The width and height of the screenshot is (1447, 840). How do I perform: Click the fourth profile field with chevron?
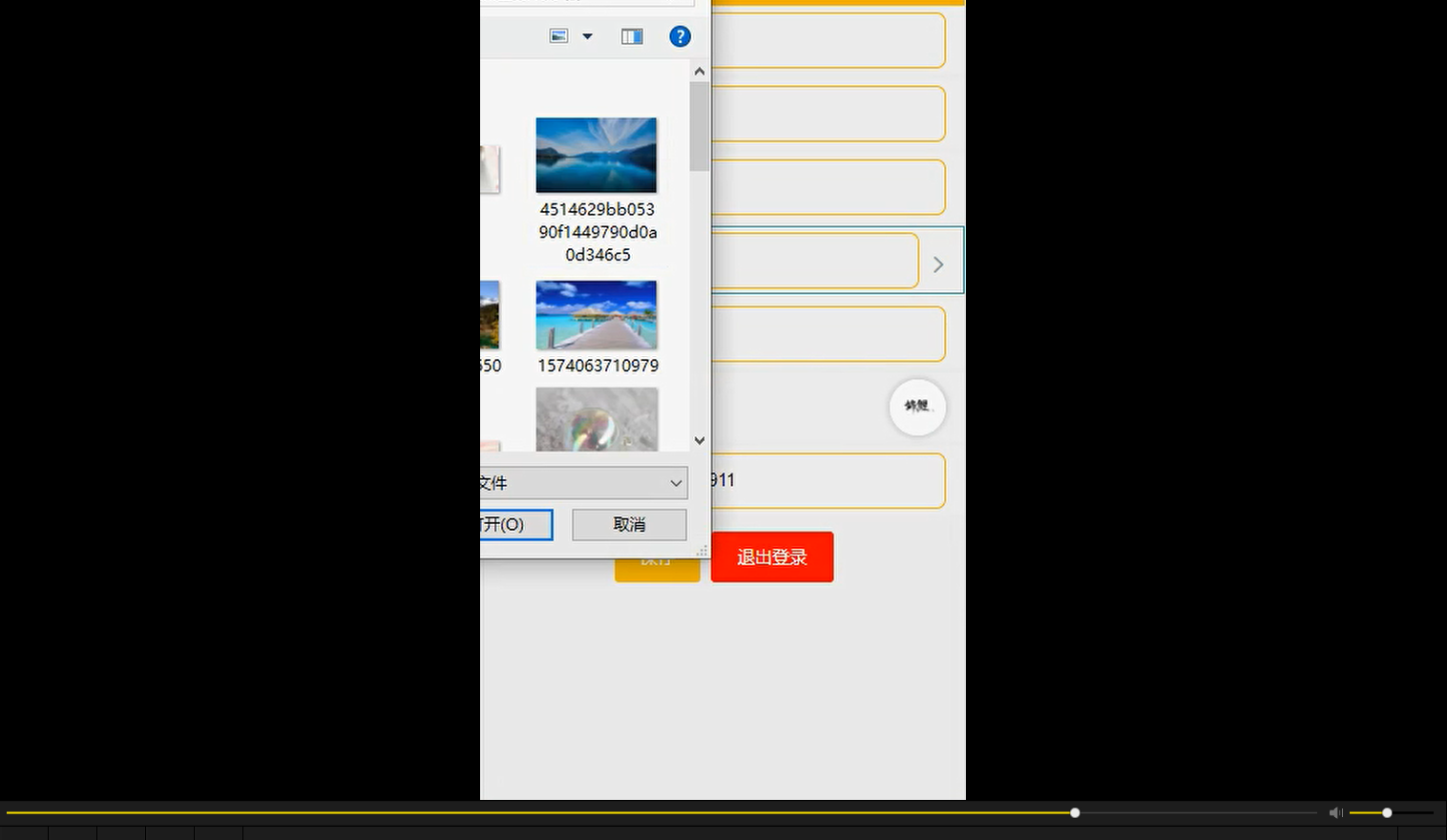click(x=815, y=261)
